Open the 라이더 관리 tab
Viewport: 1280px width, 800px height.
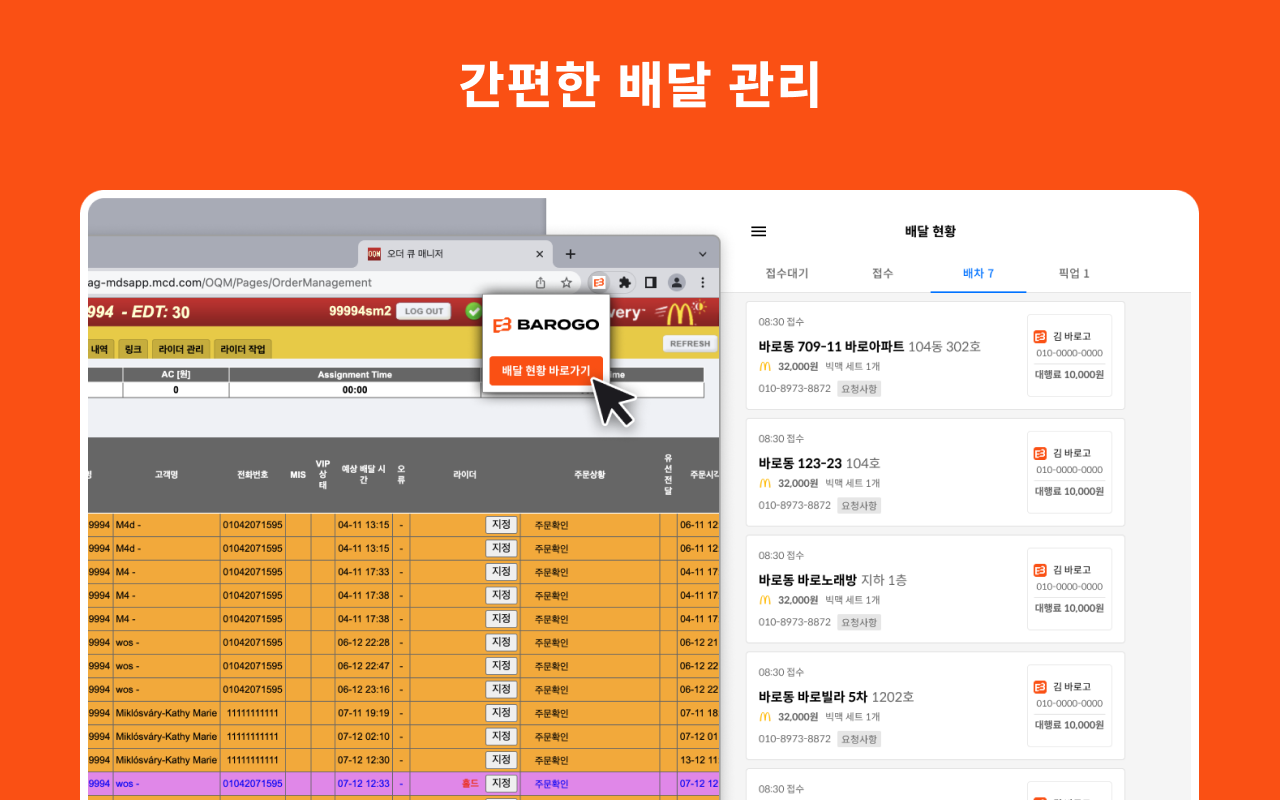coord(181,349)
